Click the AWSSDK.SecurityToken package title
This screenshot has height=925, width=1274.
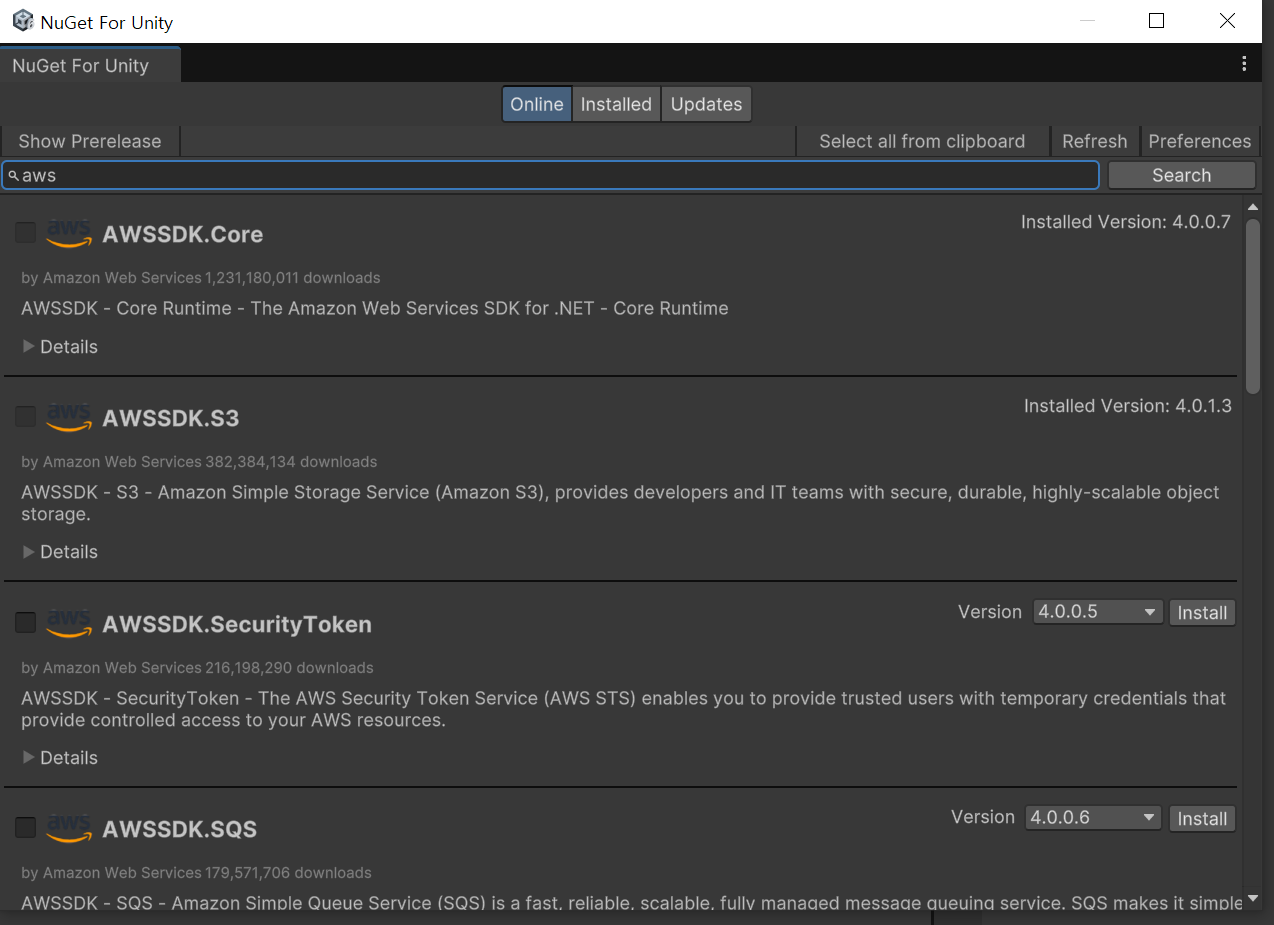click(x=237, y=624)
